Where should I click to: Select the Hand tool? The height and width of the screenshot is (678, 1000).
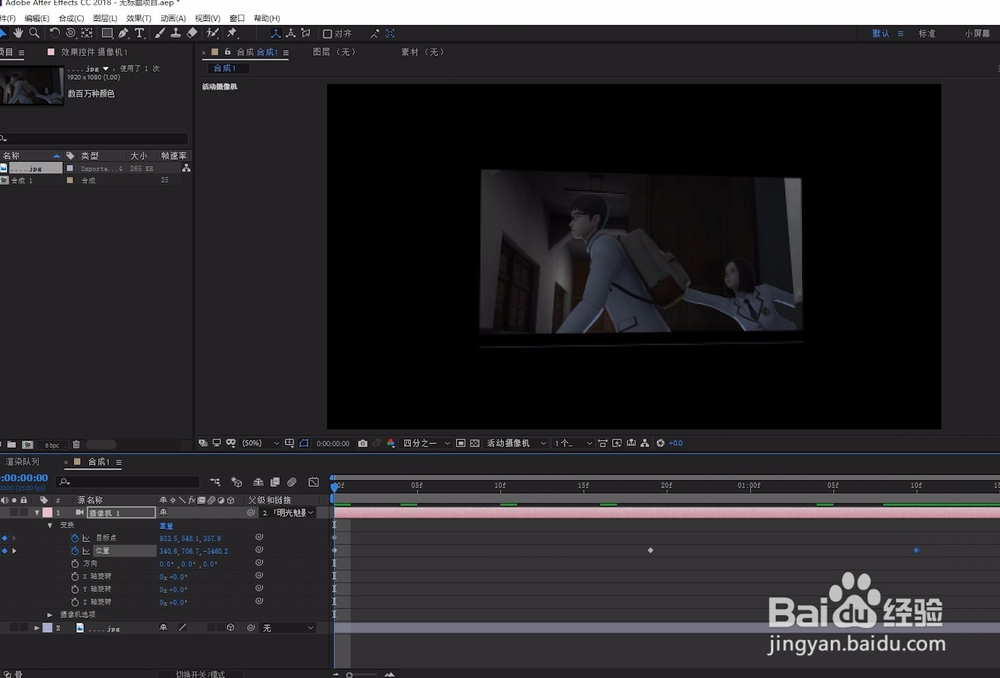(18, 33)
